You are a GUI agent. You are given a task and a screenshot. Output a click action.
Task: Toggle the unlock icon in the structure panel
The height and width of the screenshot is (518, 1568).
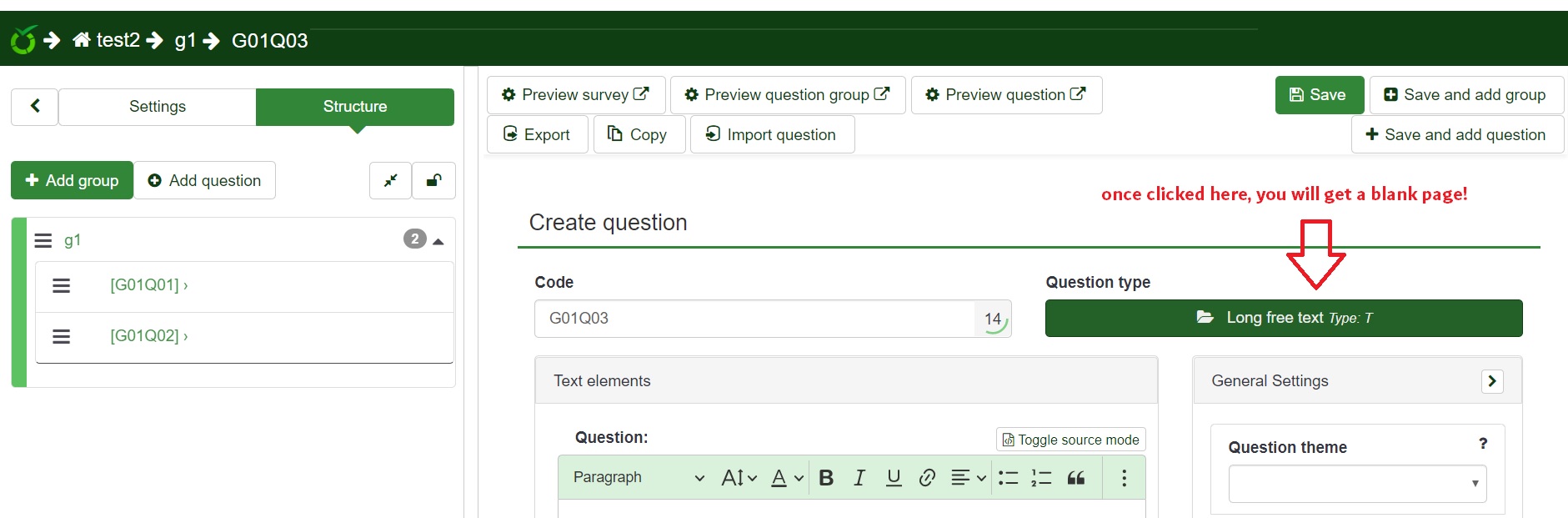433,180
